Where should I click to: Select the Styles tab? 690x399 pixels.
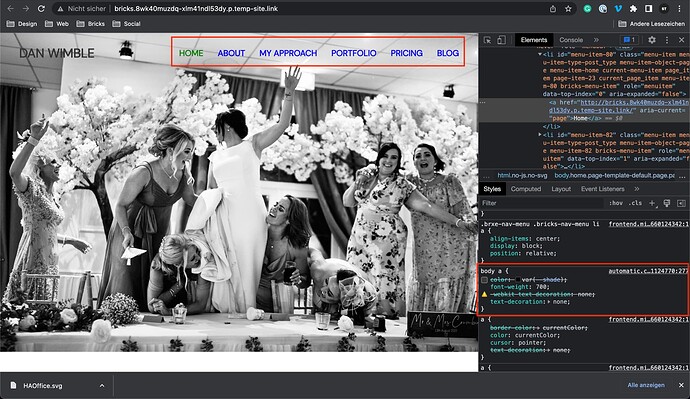pyautogui.click(x=492, y=189)
